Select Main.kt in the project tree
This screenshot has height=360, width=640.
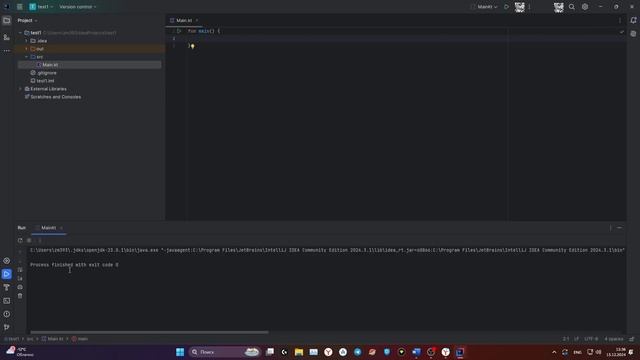(90, 65)
